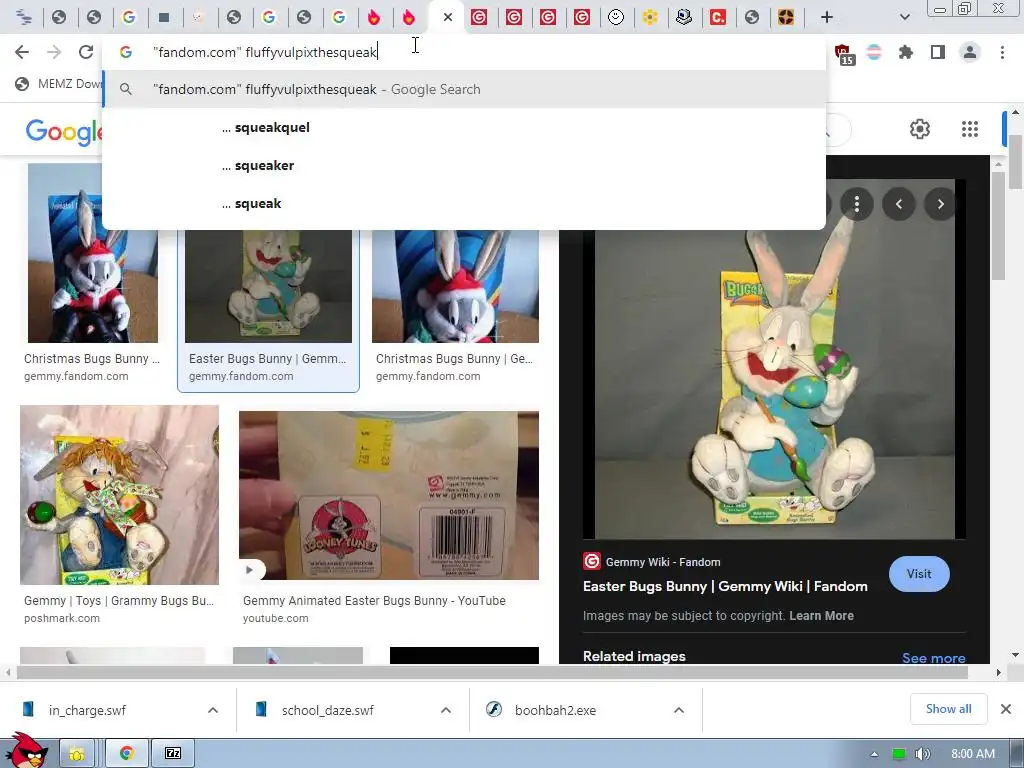The width and height of the screenshot is (1024, 768).
Task: Close the downloads bar
Action: 1006,709
